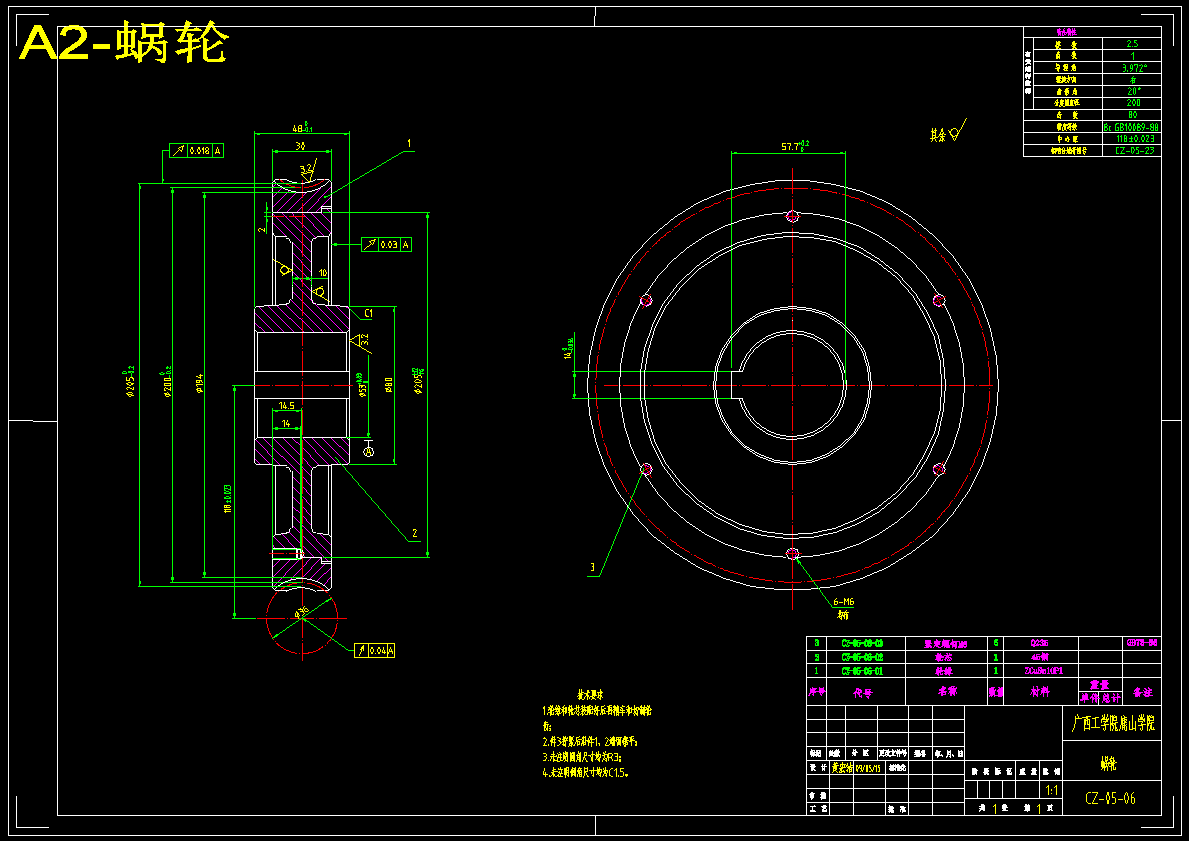Click the "代号" column header

coord(863,692)
